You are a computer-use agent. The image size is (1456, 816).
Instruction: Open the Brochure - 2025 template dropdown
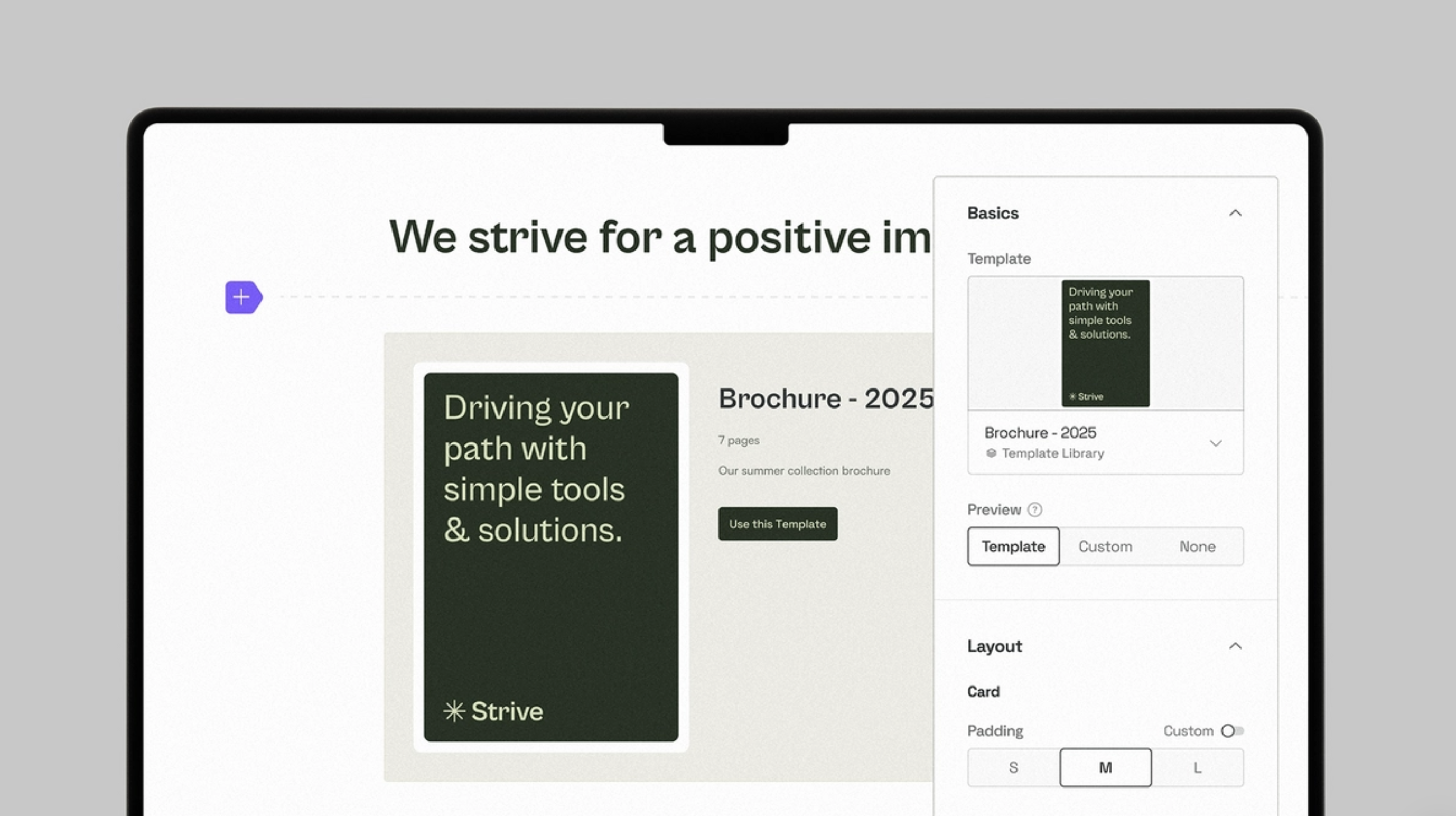click(1215, 443)
